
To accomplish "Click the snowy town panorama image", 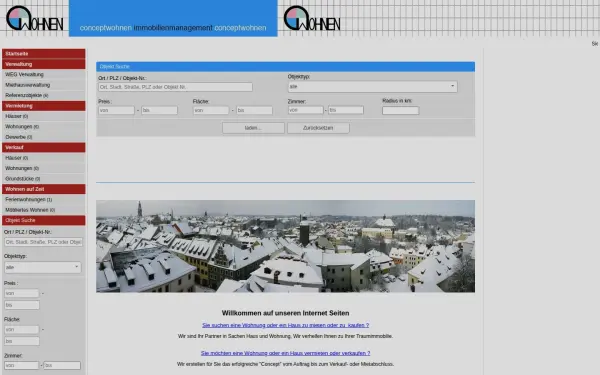I will 285,246.
